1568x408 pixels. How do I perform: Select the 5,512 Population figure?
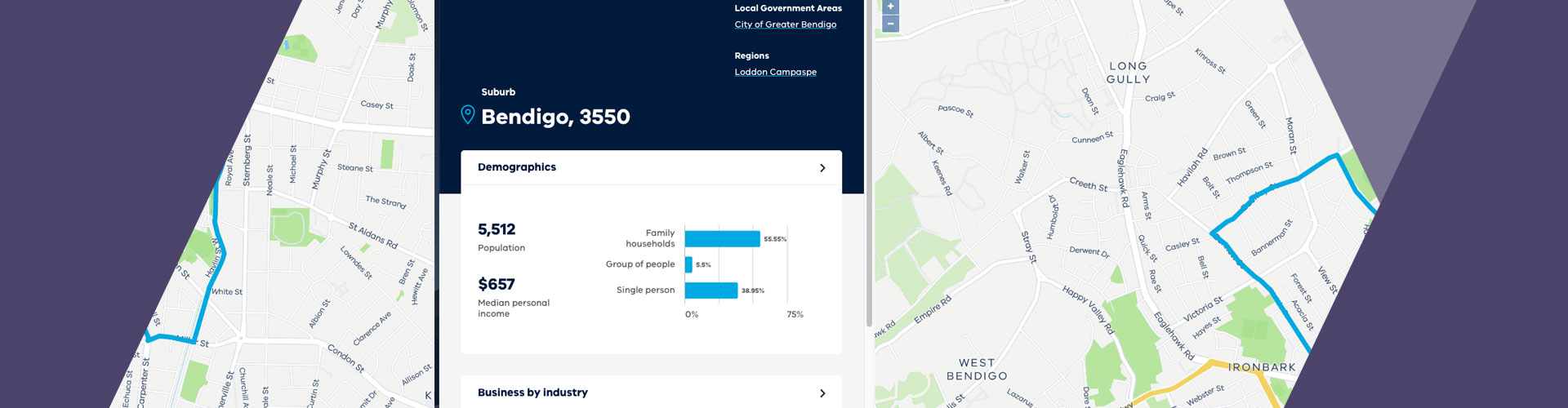click(497, 229)
